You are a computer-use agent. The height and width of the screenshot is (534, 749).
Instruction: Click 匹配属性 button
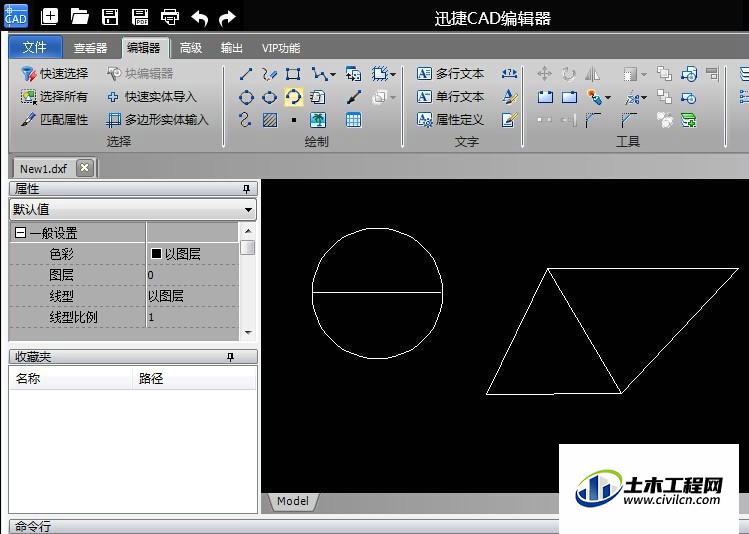pos(54,120)
